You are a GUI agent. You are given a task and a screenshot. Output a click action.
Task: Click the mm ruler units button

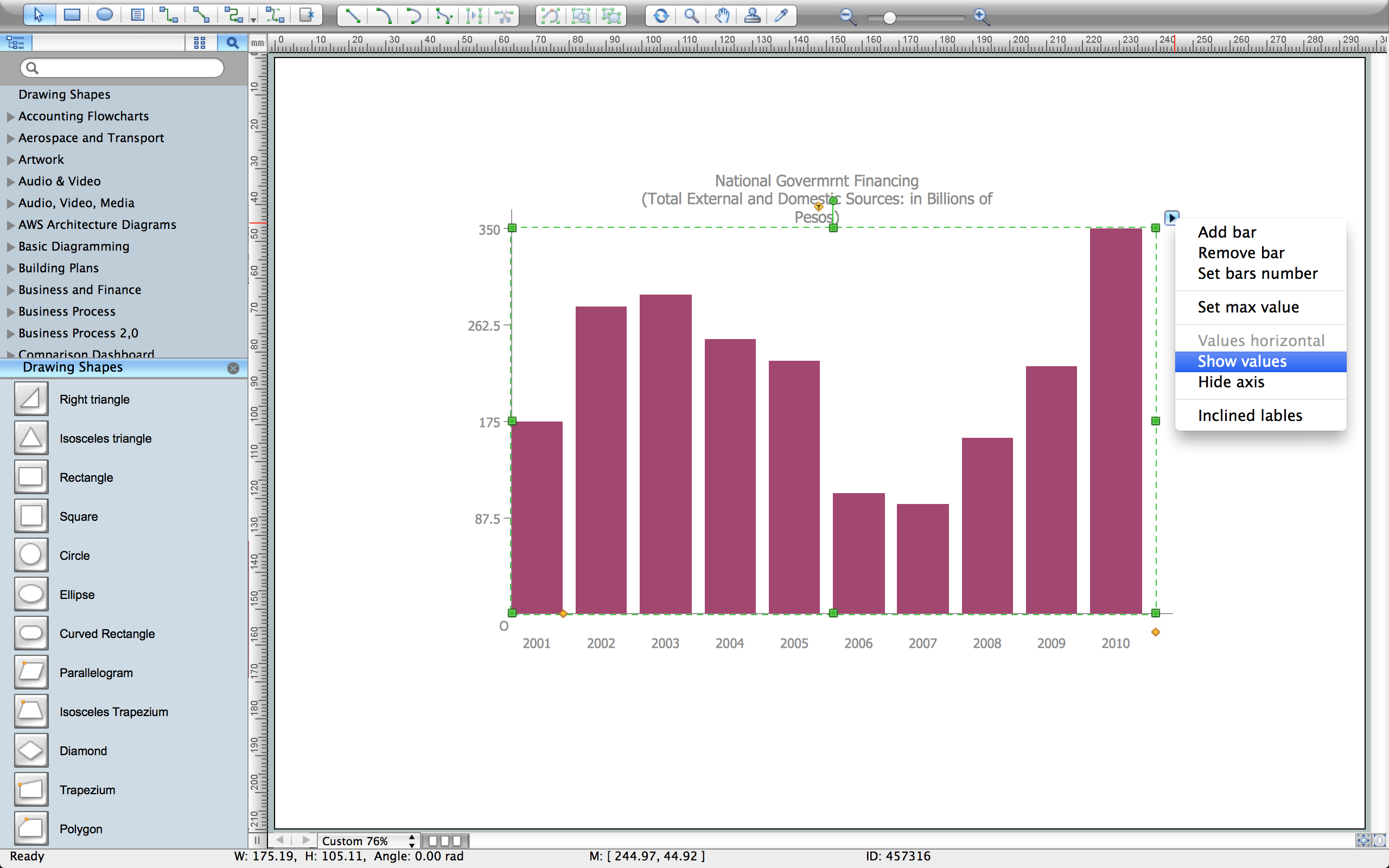point(258,42)
